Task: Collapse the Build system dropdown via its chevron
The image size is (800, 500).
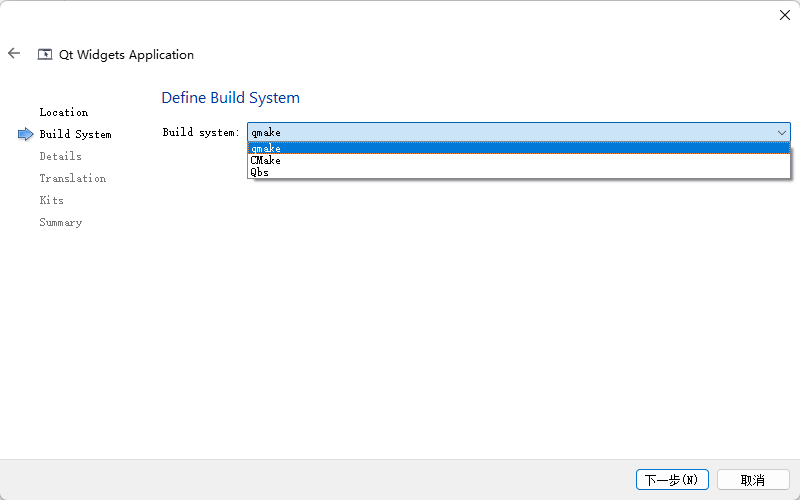Action: tap(781, 132)
